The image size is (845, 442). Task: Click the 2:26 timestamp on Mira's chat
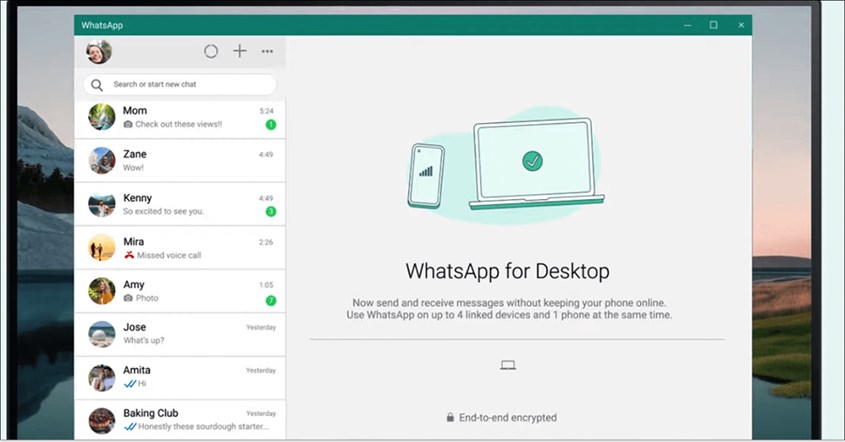[x=266, y=243]
